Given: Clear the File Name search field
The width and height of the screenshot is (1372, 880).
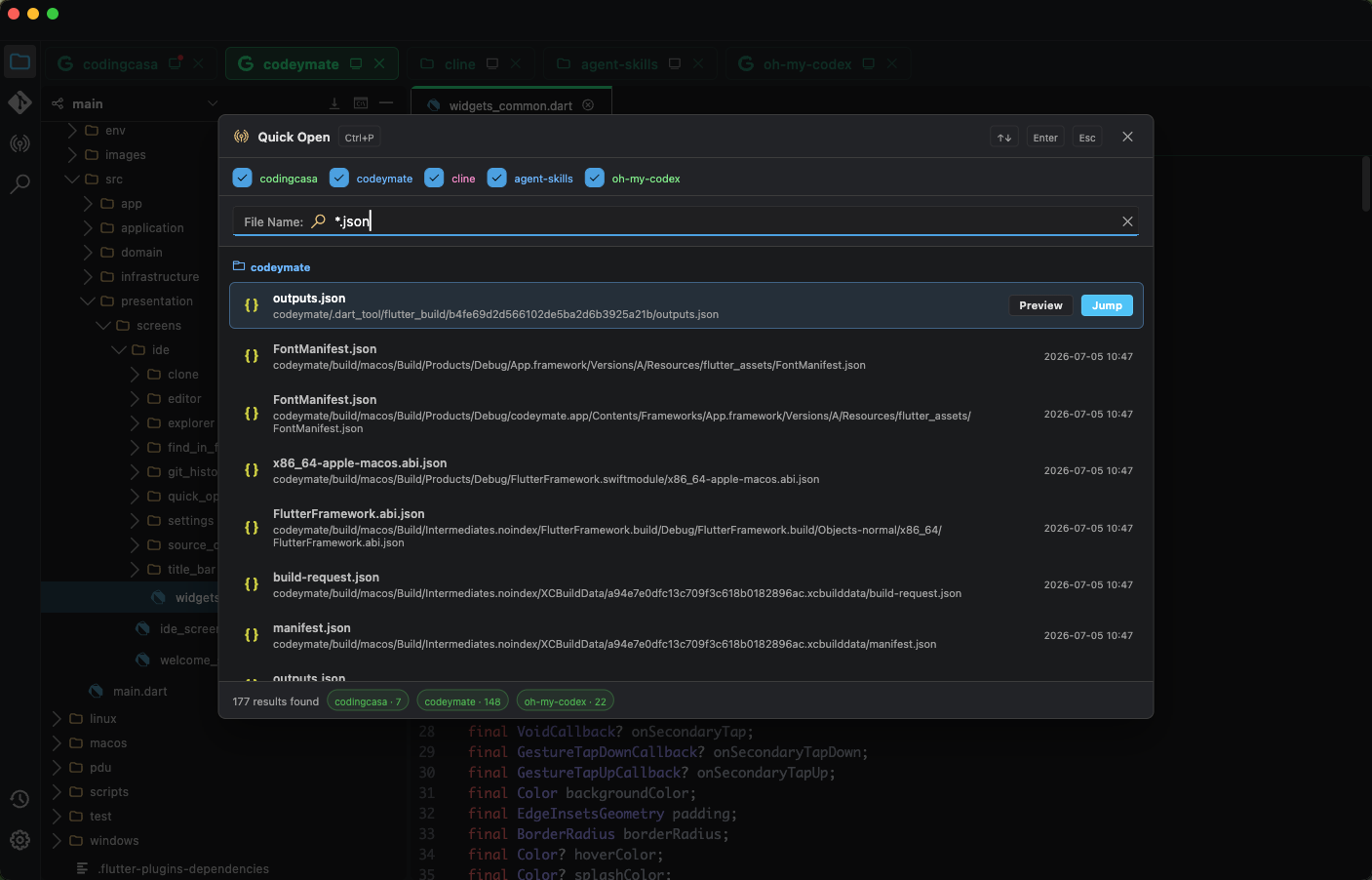Looking at the screenshot, I should point(1127,221).
